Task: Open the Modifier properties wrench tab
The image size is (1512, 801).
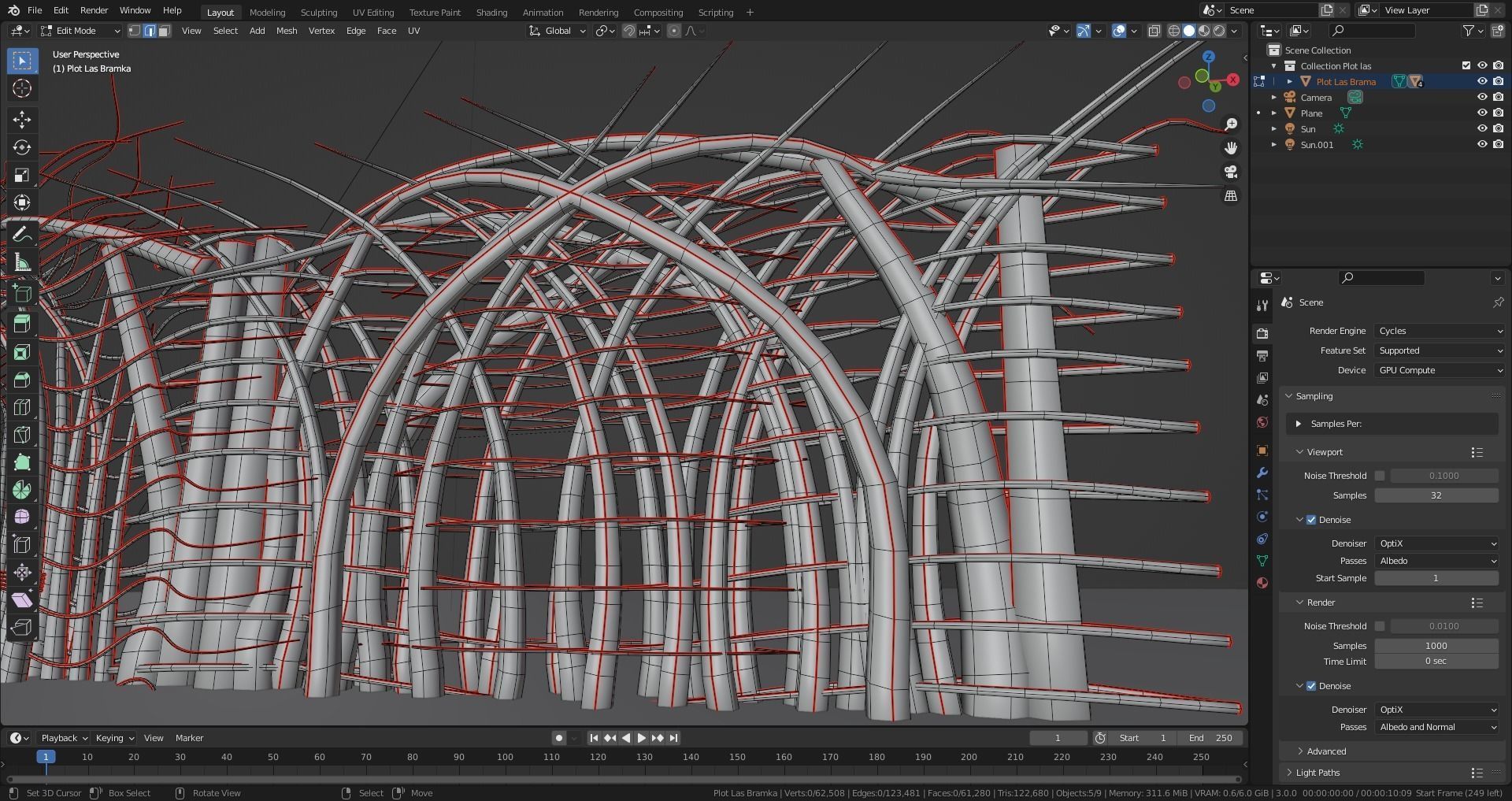Action: [x=1262, y=473]
